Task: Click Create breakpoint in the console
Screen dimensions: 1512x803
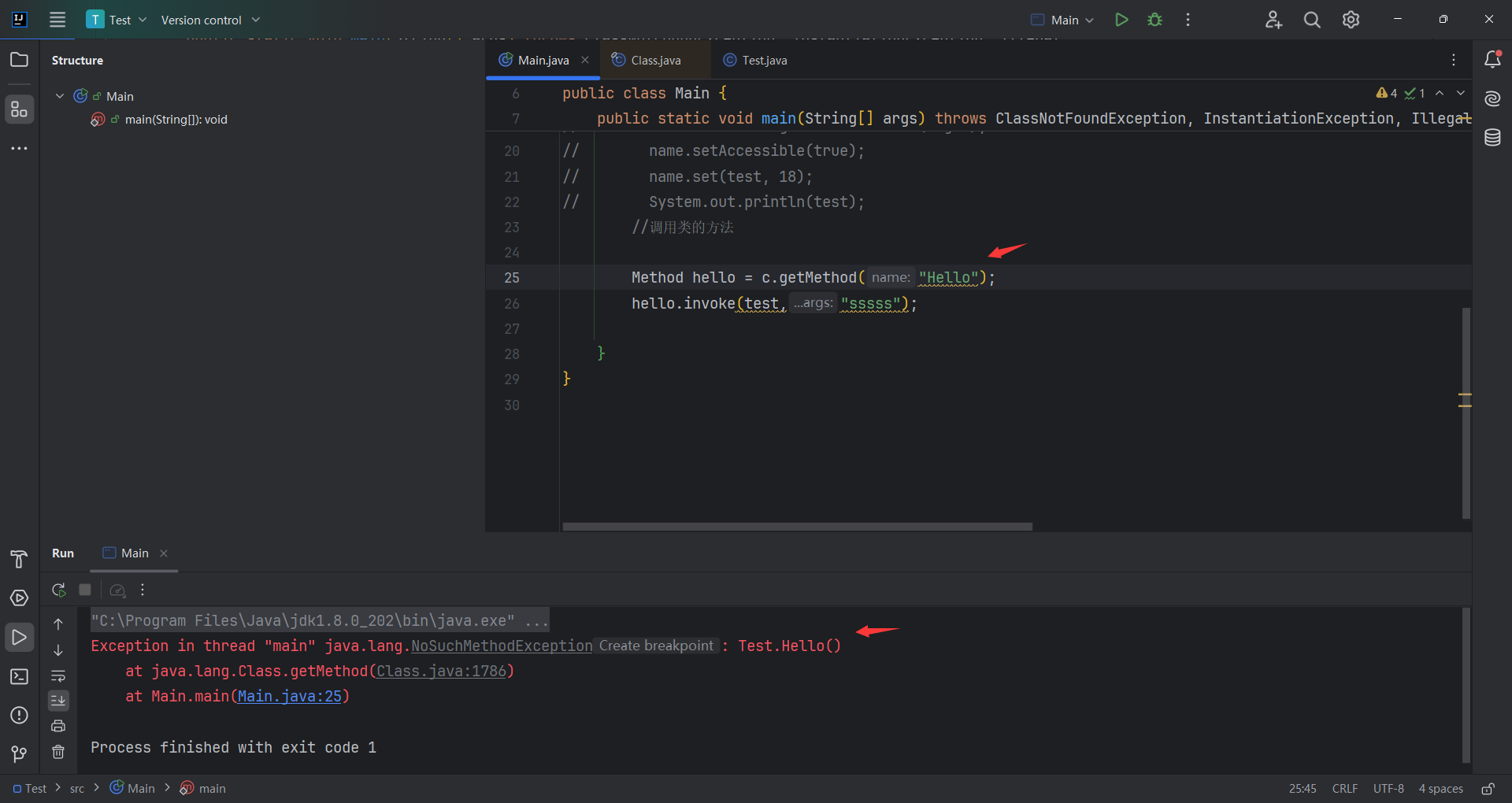Action: click(656, 646)
